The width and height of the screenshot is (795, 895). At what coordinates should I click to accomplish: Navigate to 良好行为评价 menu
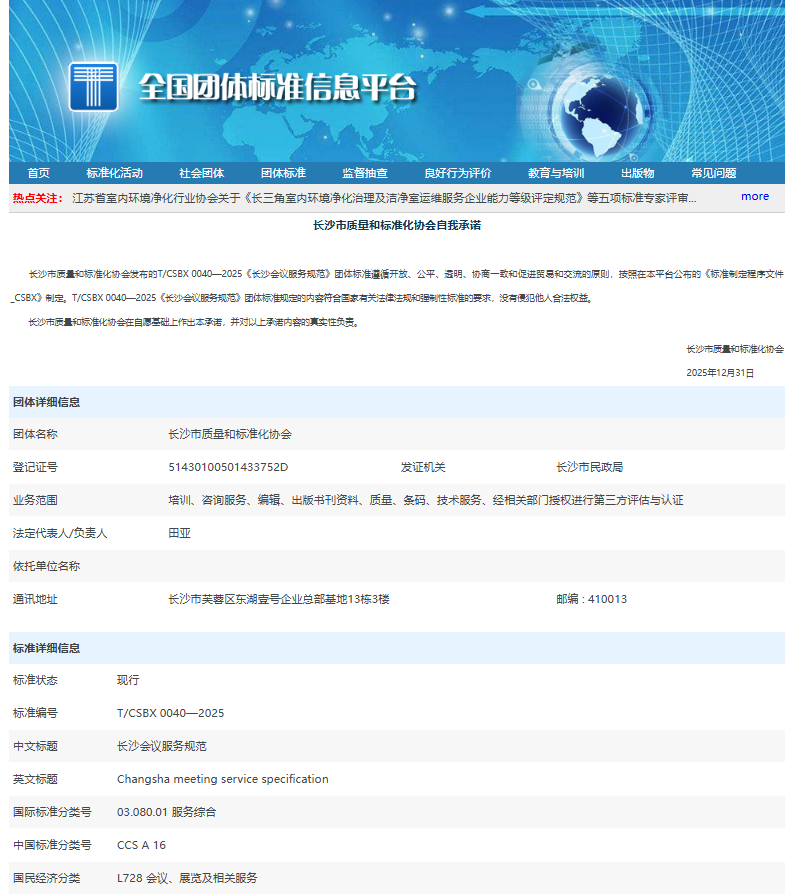pyautogui.click(x=458, y=173)
